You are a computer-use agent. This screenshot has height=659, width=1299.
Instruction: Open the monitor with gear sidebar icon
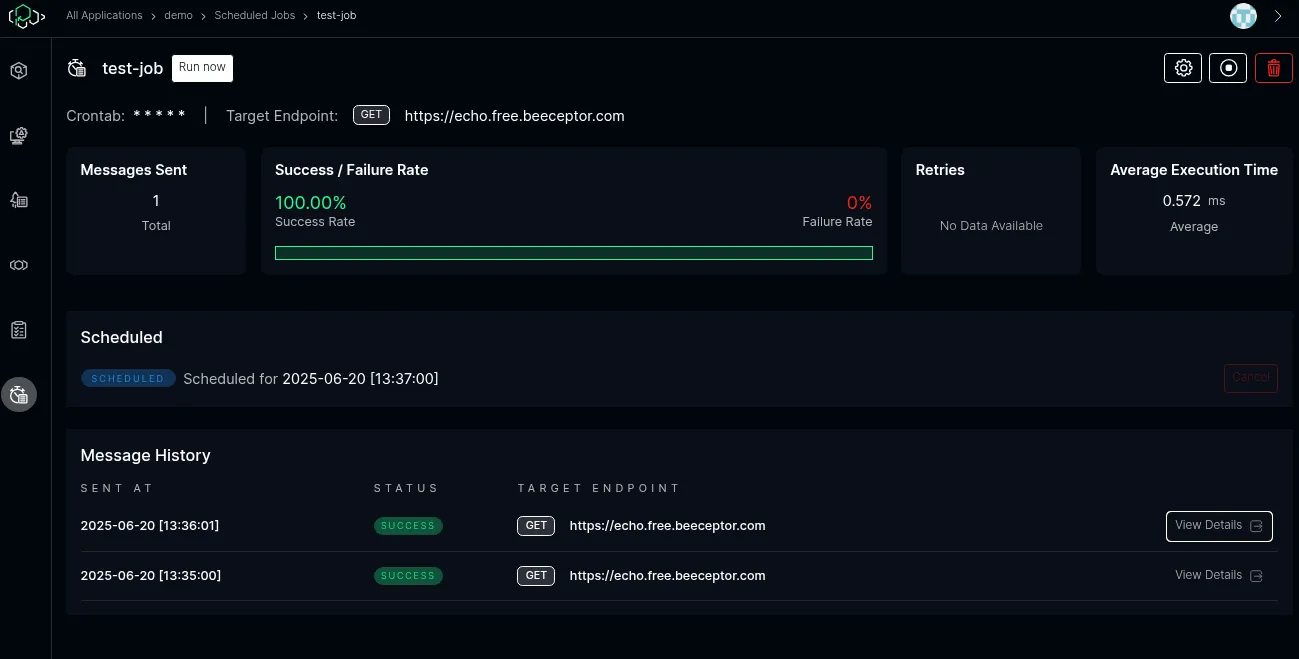tap(18, 136)
